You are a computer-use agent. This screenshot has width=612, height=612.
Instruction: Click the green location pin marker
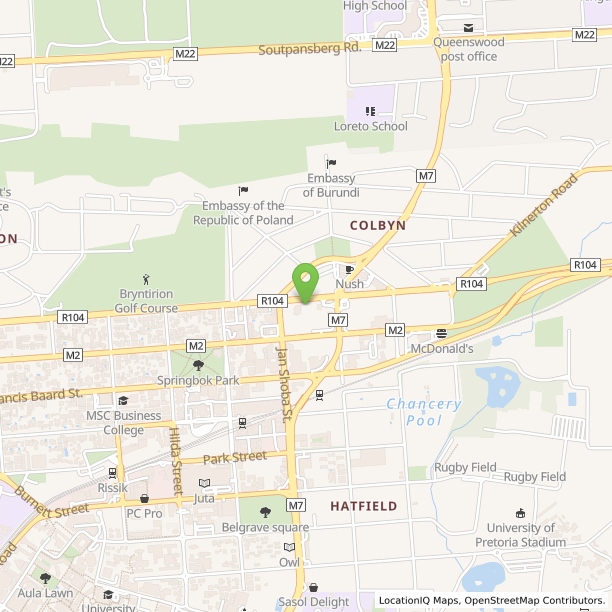(306, 283)
